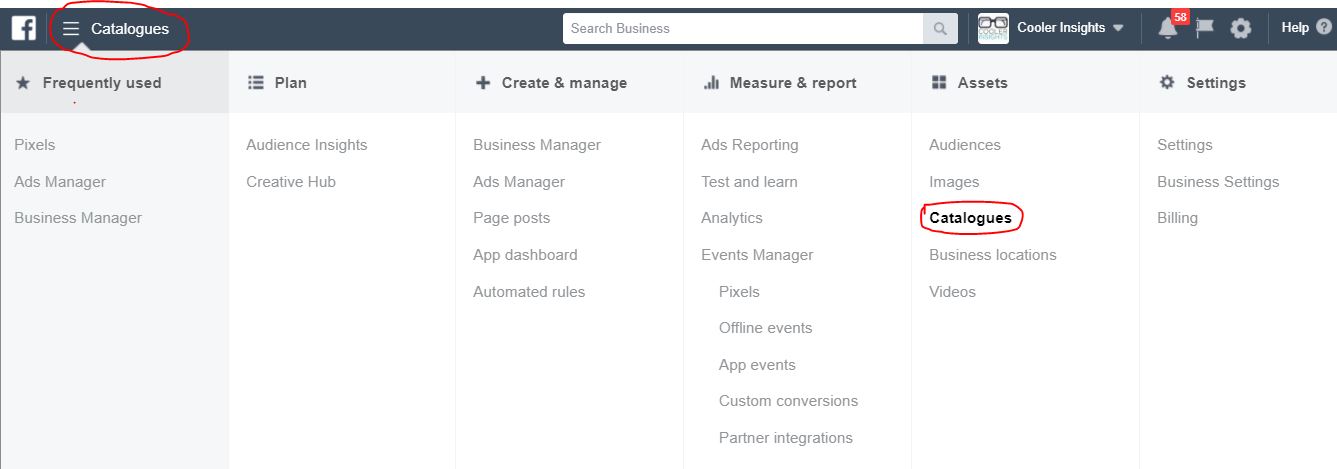Open the settings gear in top bar
This screenshot has width=1337, height=469.
[1241, 28]
